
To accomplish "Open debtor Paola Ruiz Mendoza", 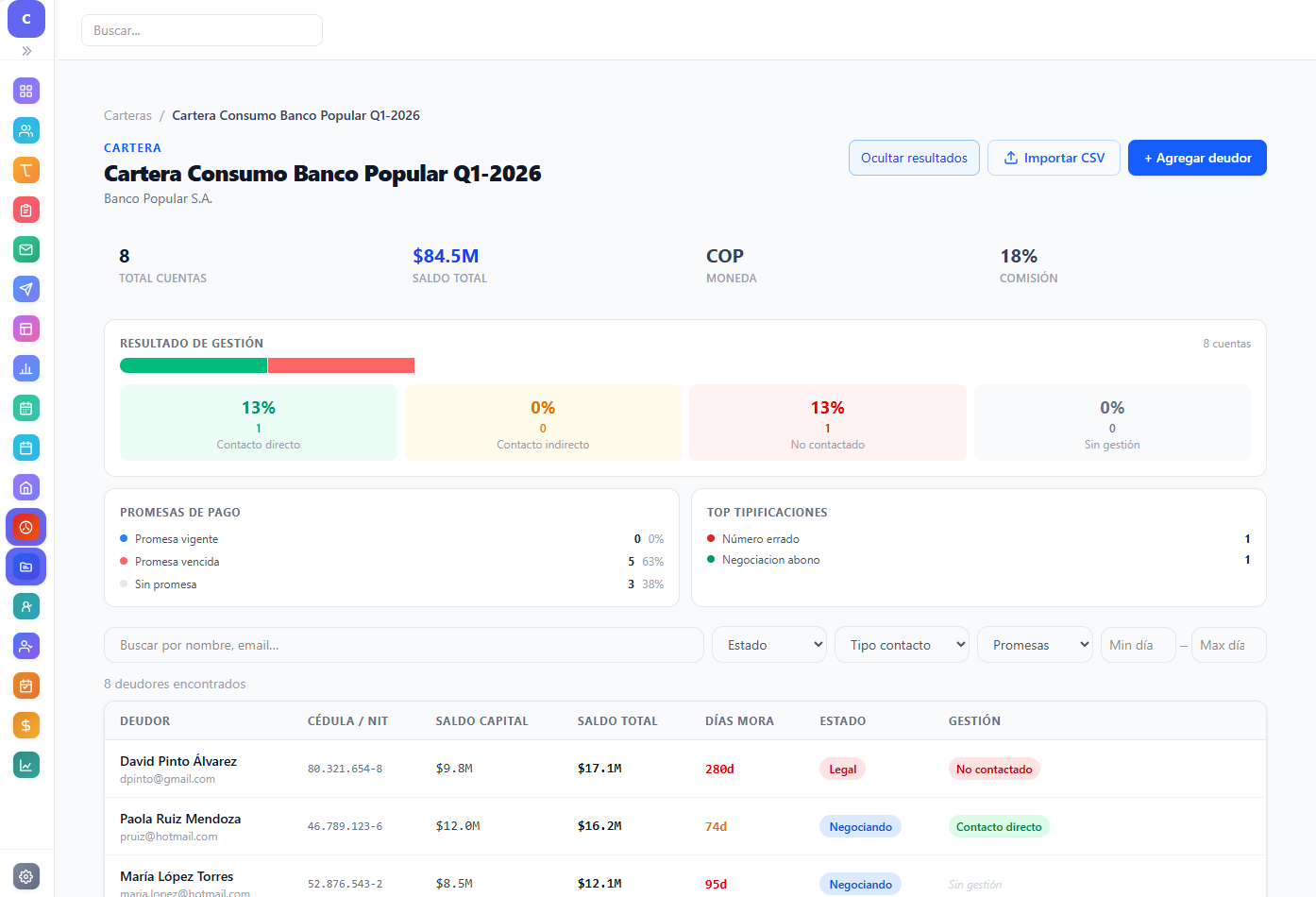I will tap(180, 819).
